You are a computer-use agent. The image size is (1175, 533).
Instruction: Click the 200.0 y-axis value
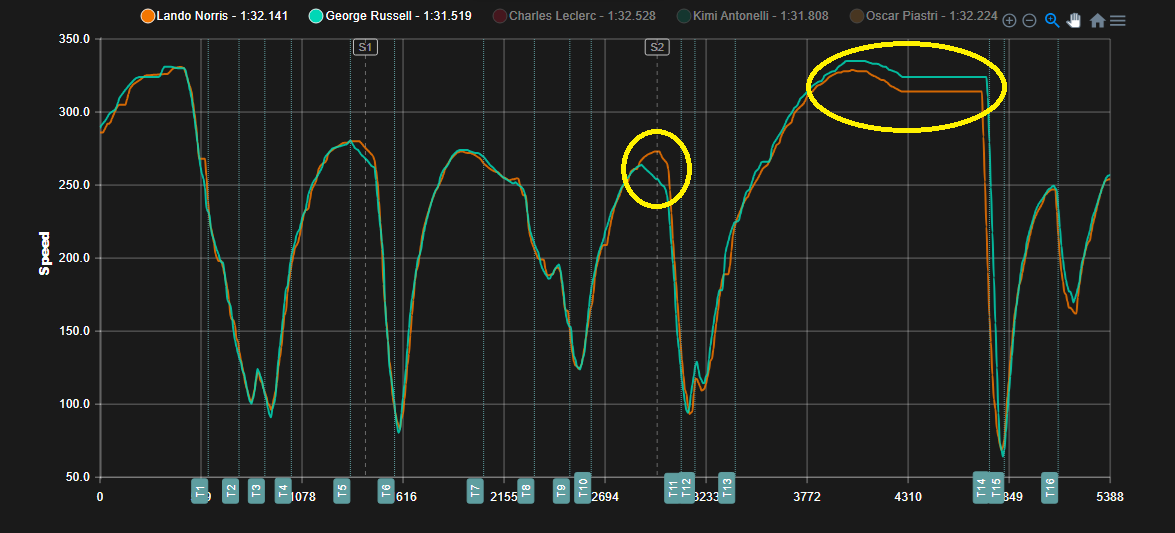pyautogui.click(x=74, y=258)
